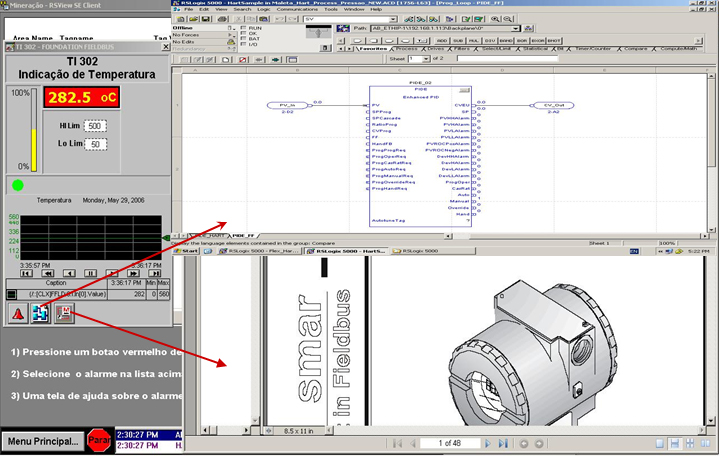Select the SUB instruction button
The image size is (719, 456).
tap(458, 41)
